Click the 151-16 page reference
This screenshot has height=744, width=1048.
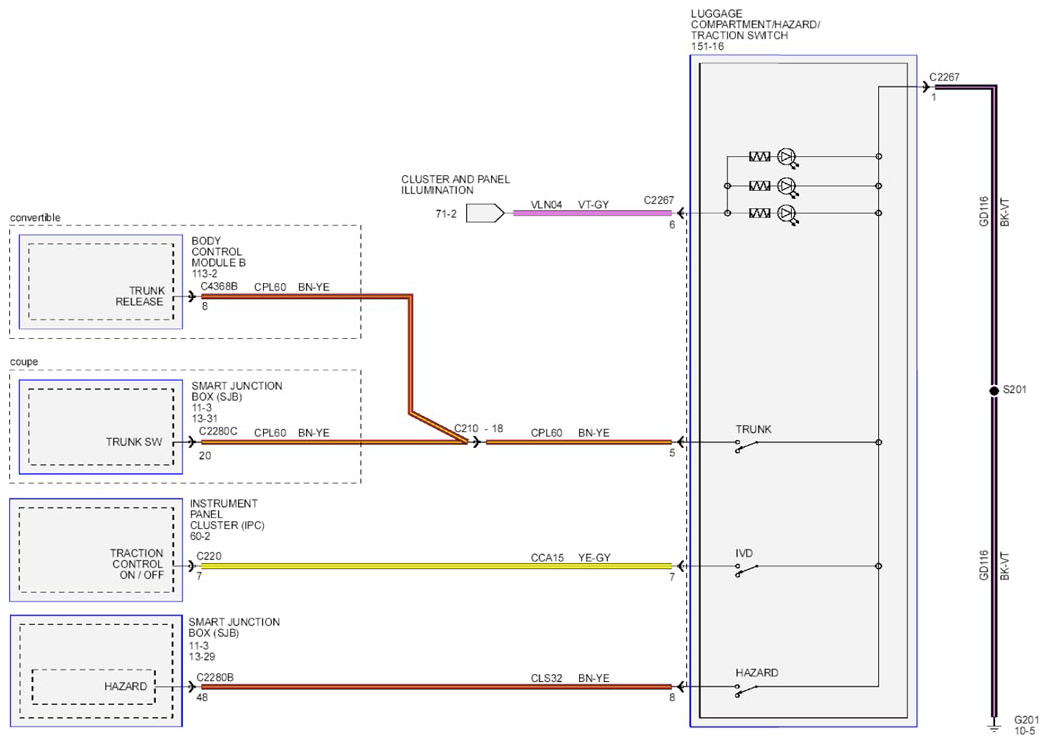click(x=707, y=47)
